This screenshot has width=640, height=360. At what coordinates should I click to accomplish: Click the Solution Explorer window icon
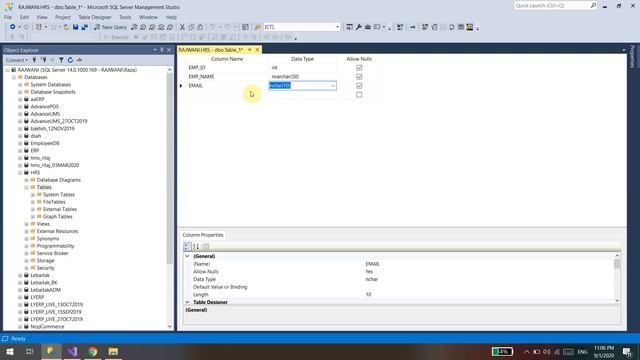click(x=349, y=27)
